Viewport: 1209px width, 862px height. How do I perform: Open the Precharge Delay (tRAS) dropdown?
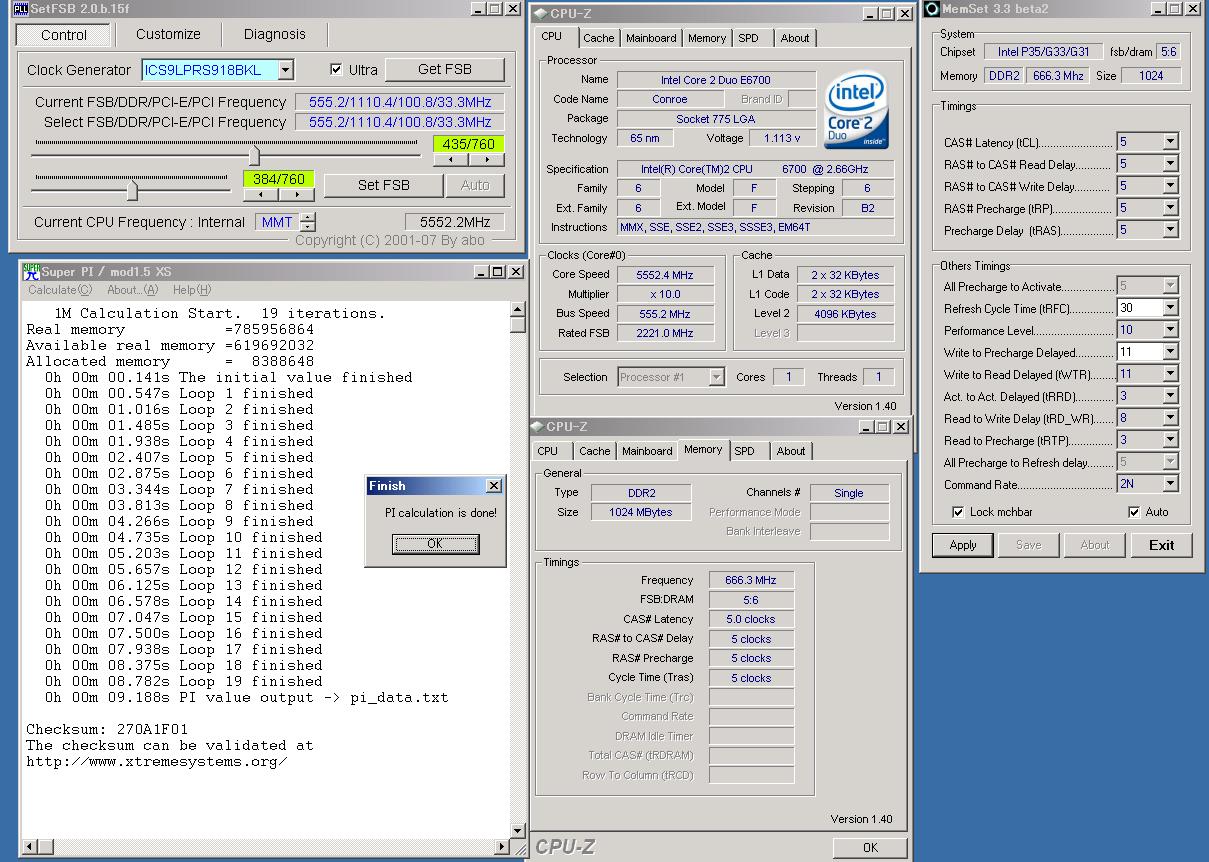tap(1170, 230)
